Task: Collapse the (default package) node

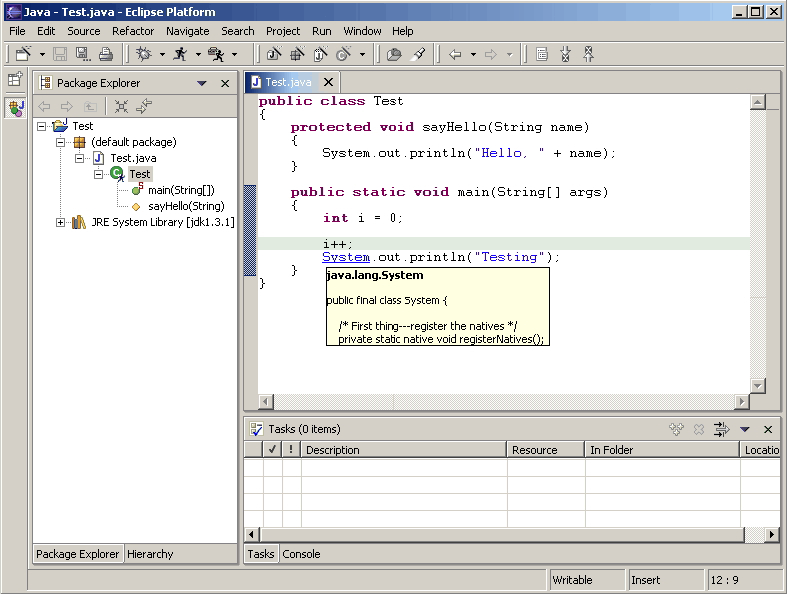Action: (x=60, y=143)
